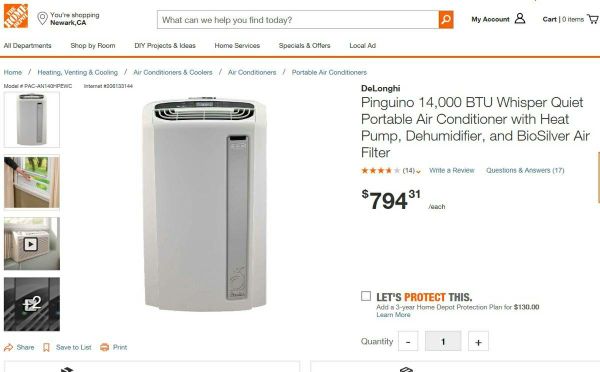Screen dimensions: 600x372
Task: Click the Share arrow icon
Action: (8, 347)
